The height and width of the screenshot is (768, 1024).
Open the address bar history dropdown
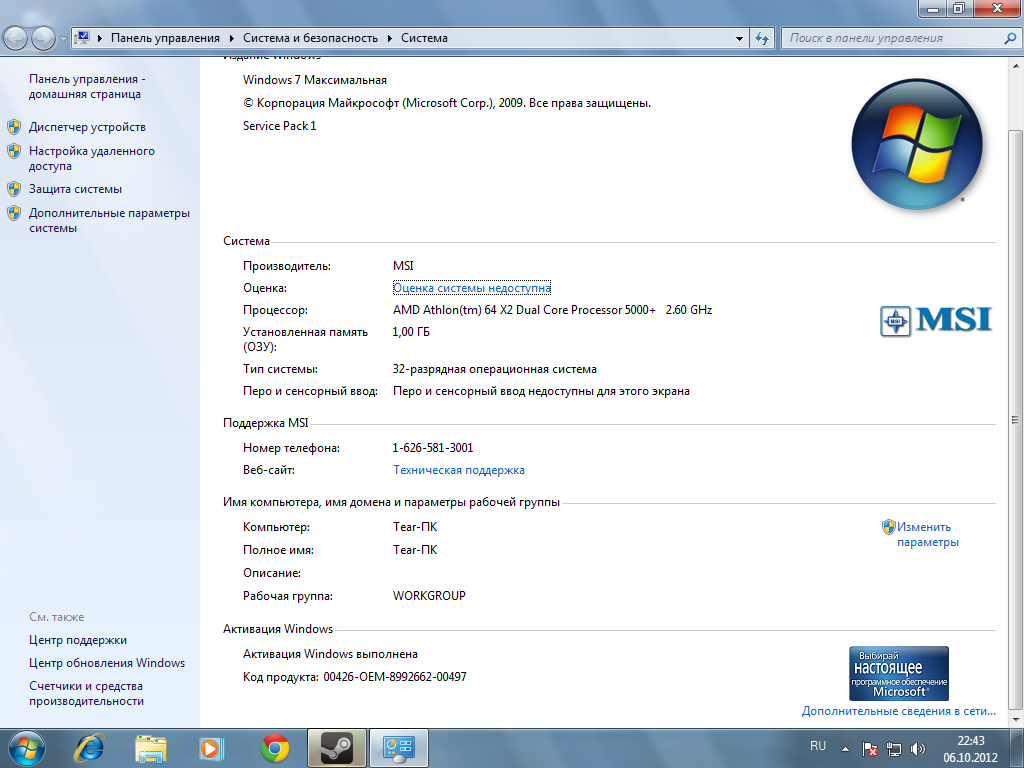[739, 39]
